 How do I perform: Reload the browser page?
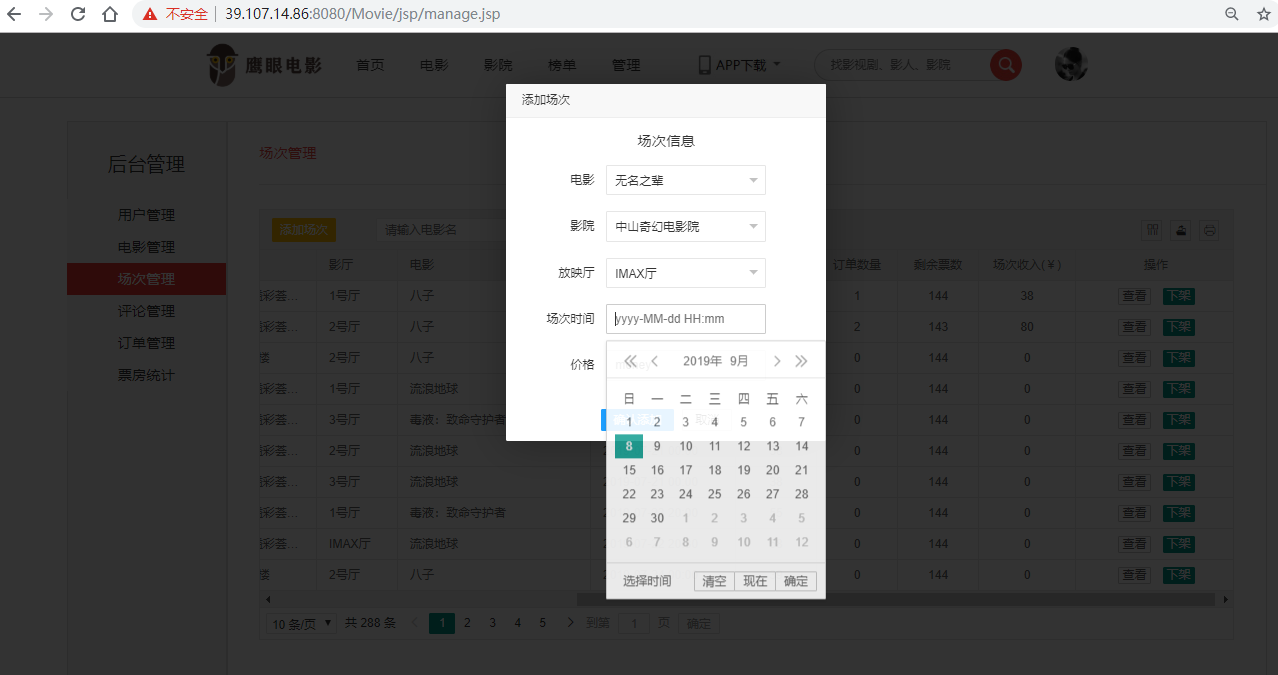click(77, 14)
